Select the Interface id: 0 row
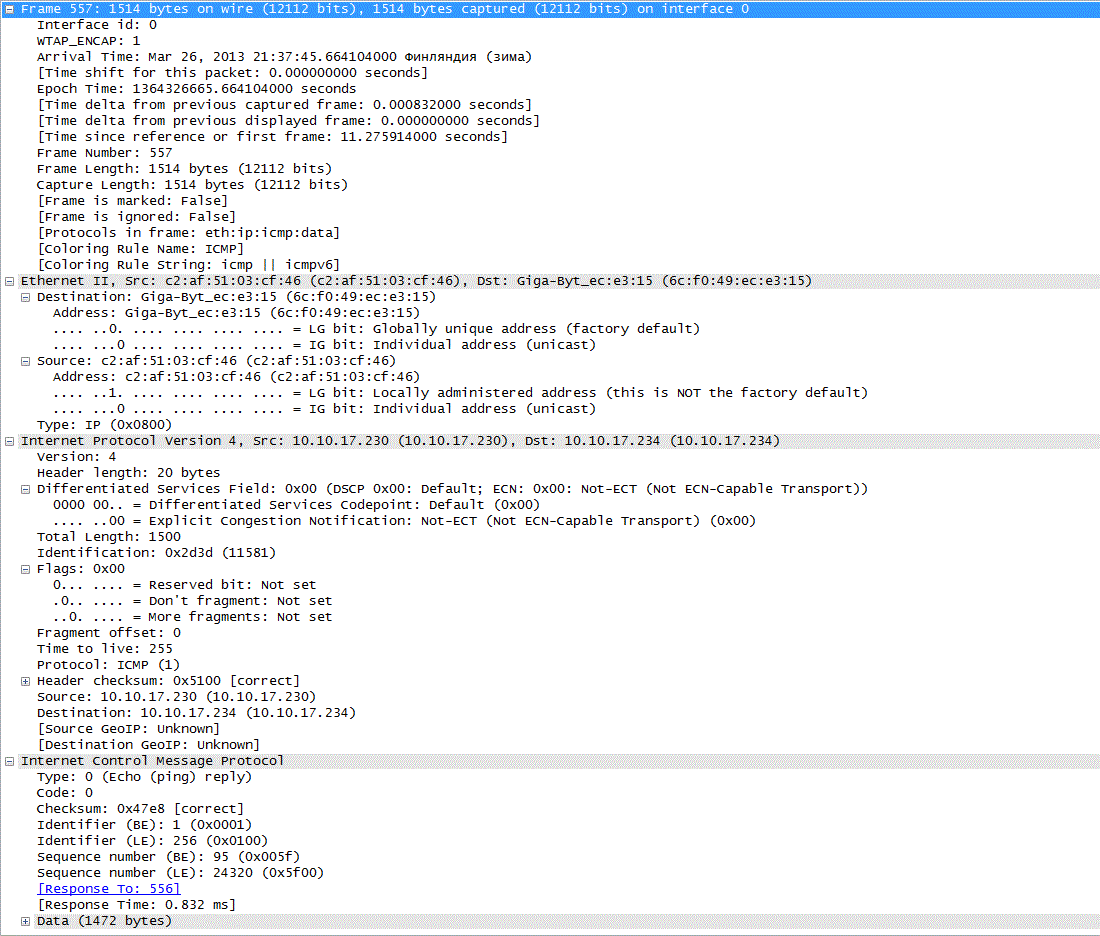Viewport: 1100px width, 936px height. 97,25
